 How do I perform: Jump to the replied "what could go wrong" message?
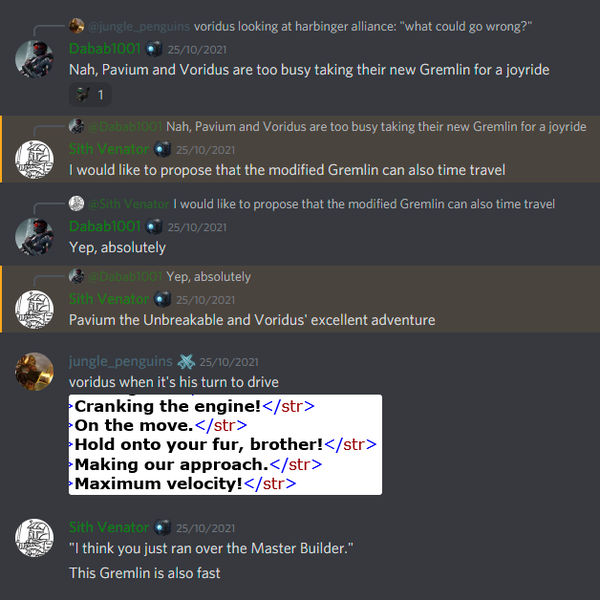click(363, 26)
